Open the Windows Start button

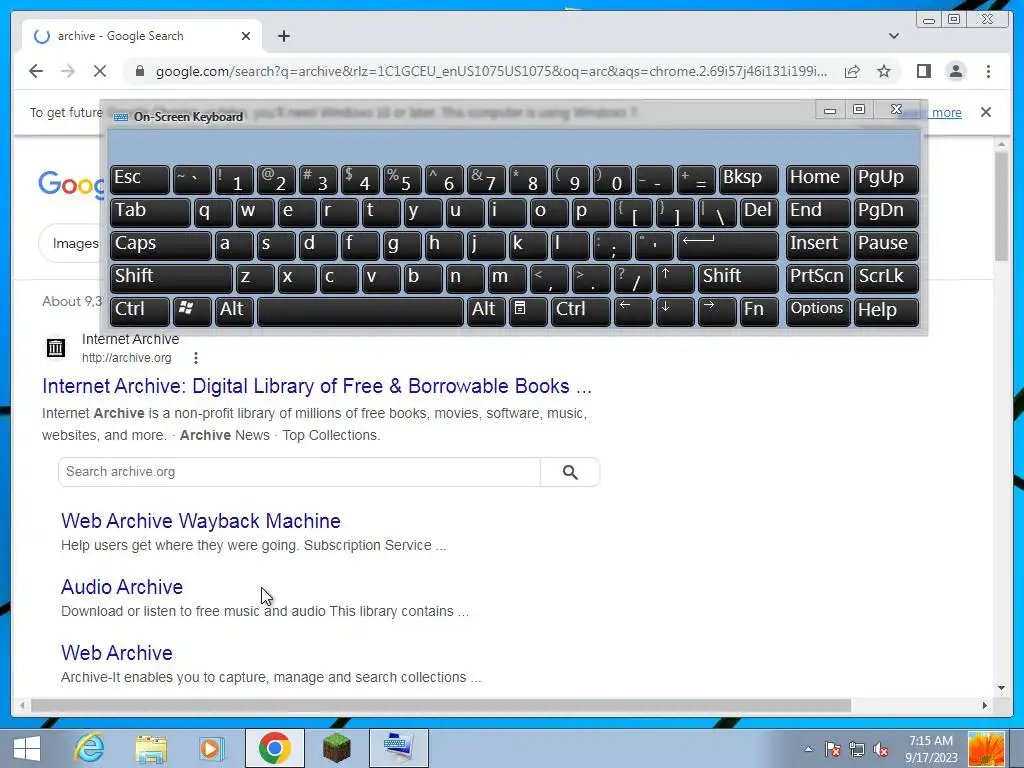27,748
